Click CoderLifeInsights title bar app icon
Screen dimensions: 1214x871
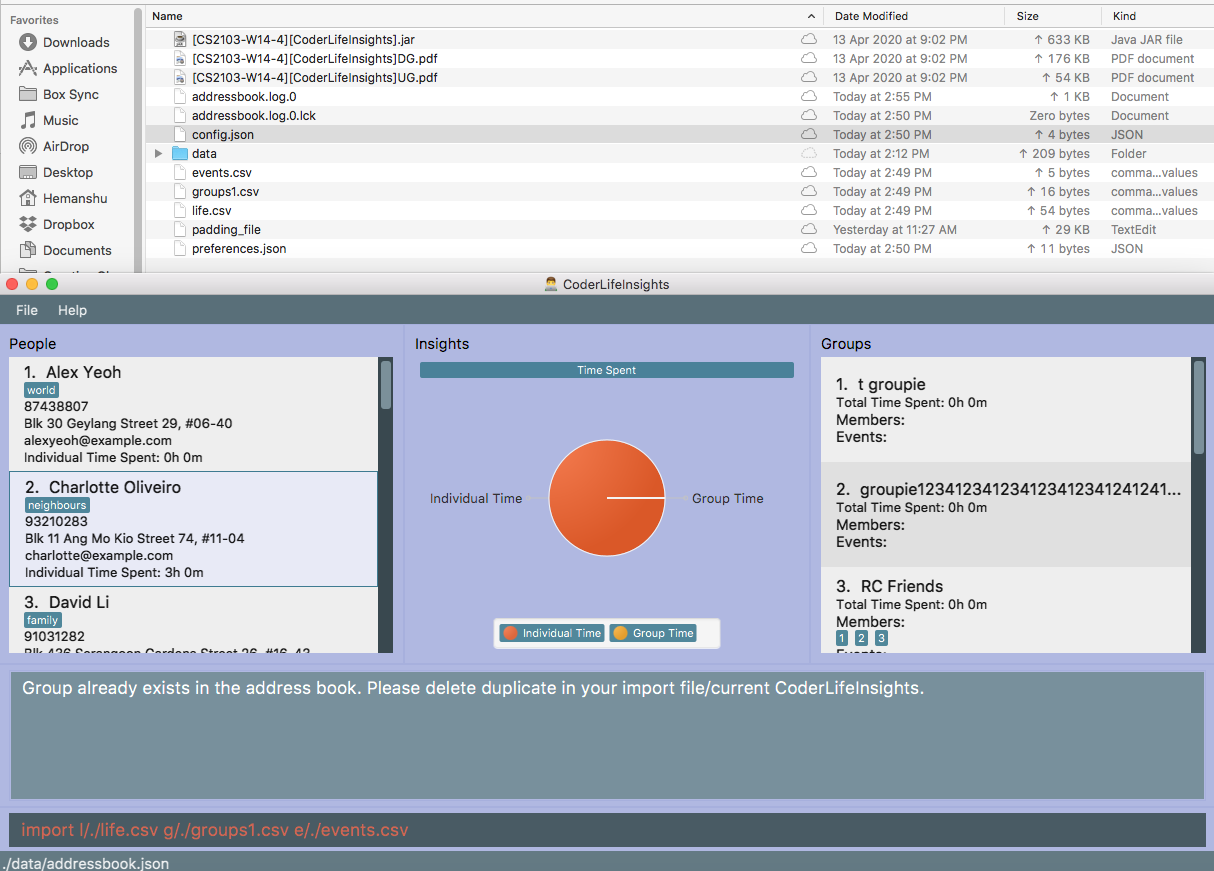[551, 284]
